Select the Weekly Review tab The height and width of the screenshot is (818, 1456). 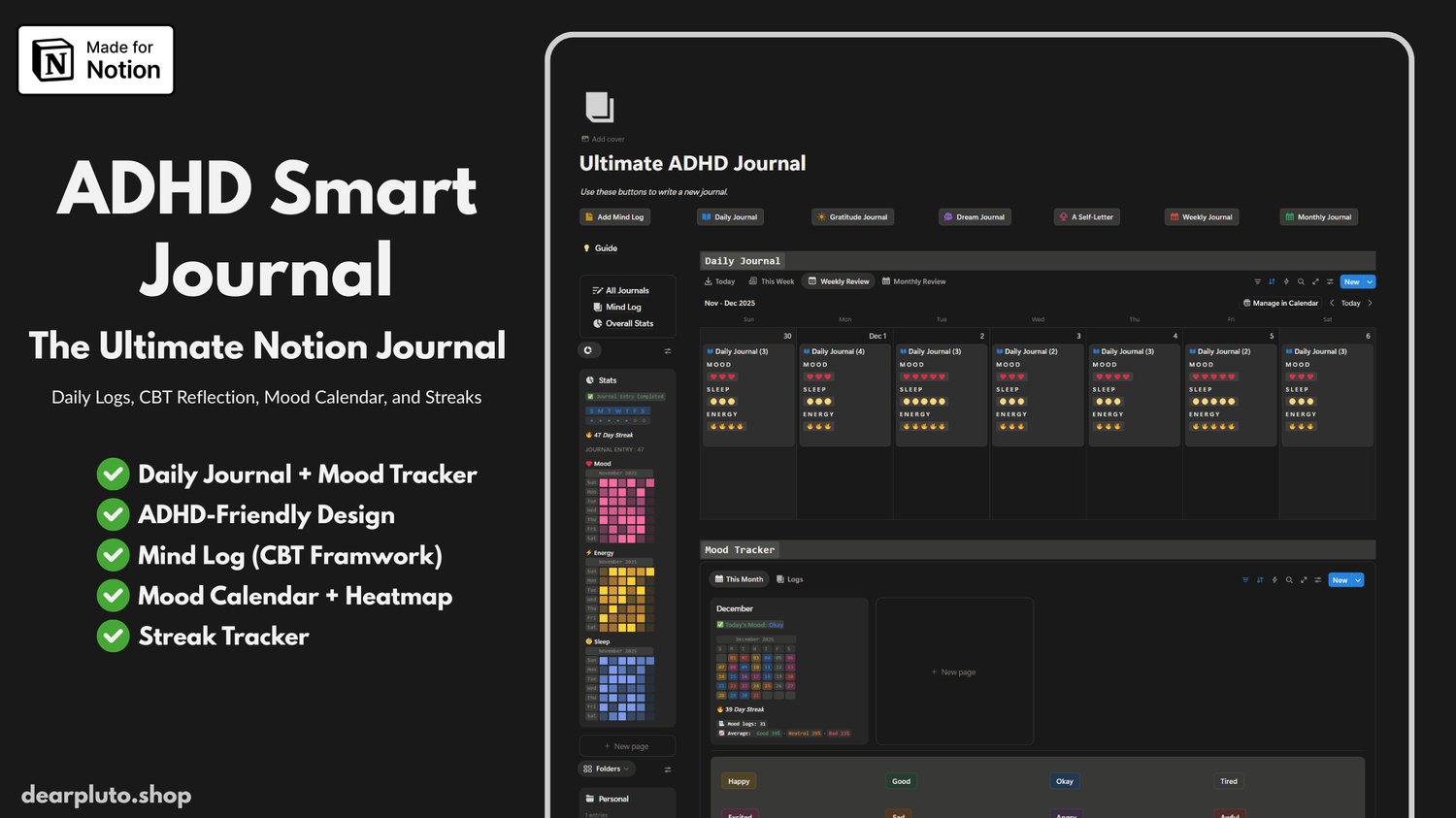839,281
